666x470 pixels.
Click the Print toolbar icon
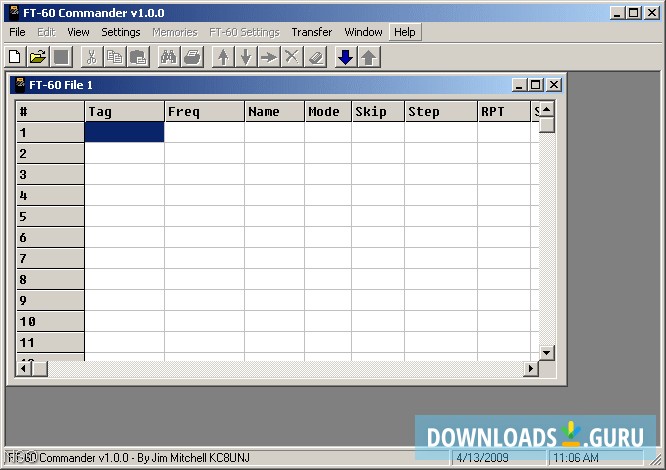click(x=192, y=57)
